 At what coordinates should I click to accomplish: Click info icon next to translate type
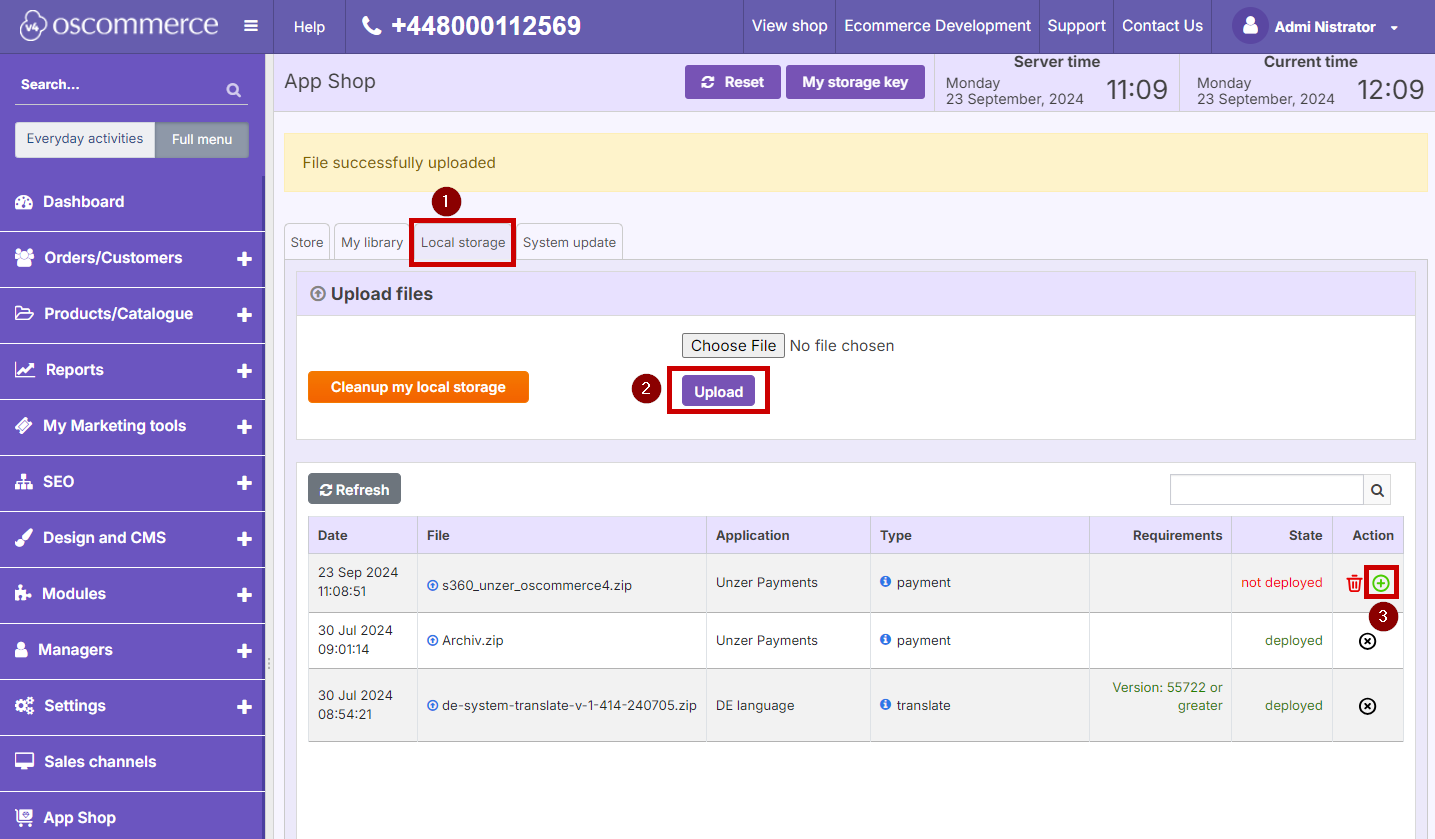point(886,705)
